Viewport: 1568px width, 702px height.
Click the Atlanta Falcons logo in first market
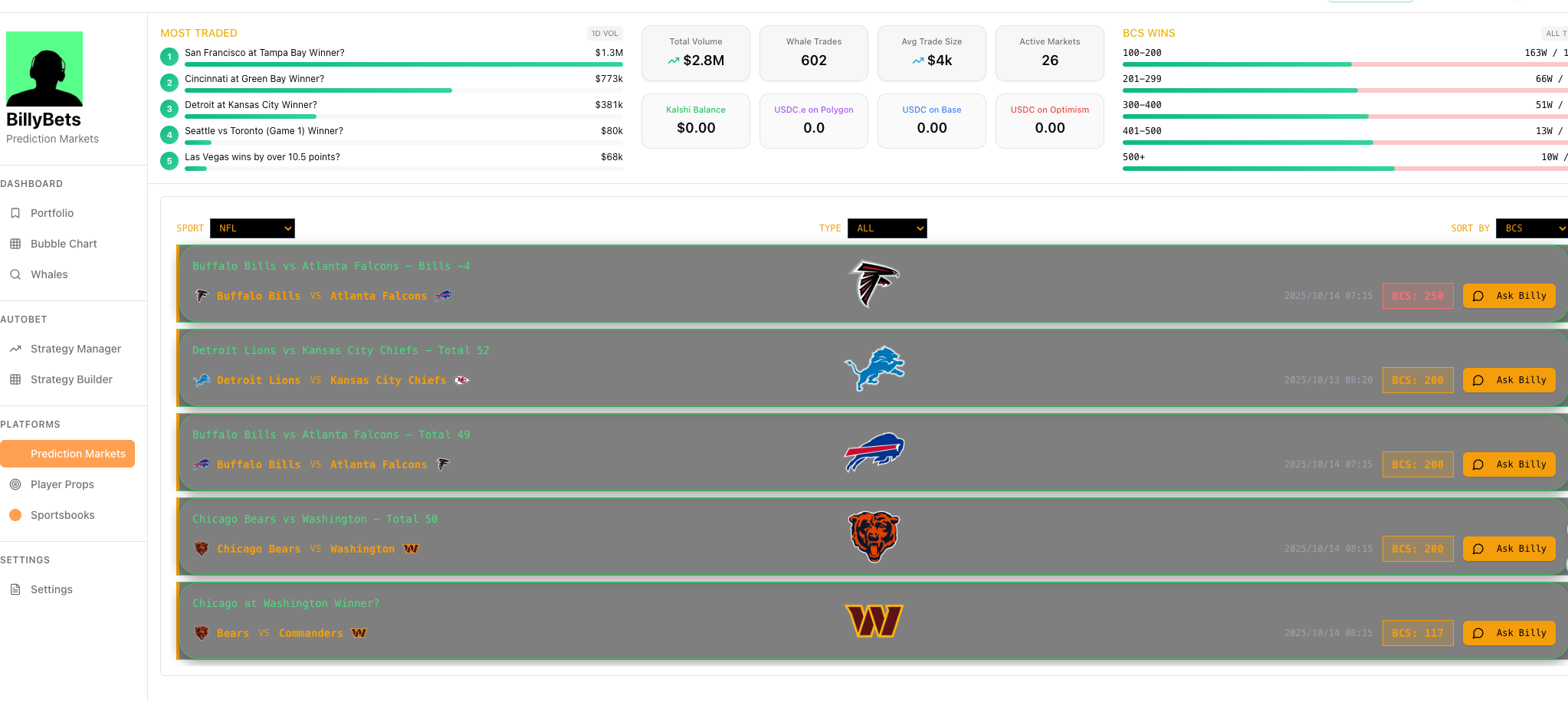click(x=874, y=284)
